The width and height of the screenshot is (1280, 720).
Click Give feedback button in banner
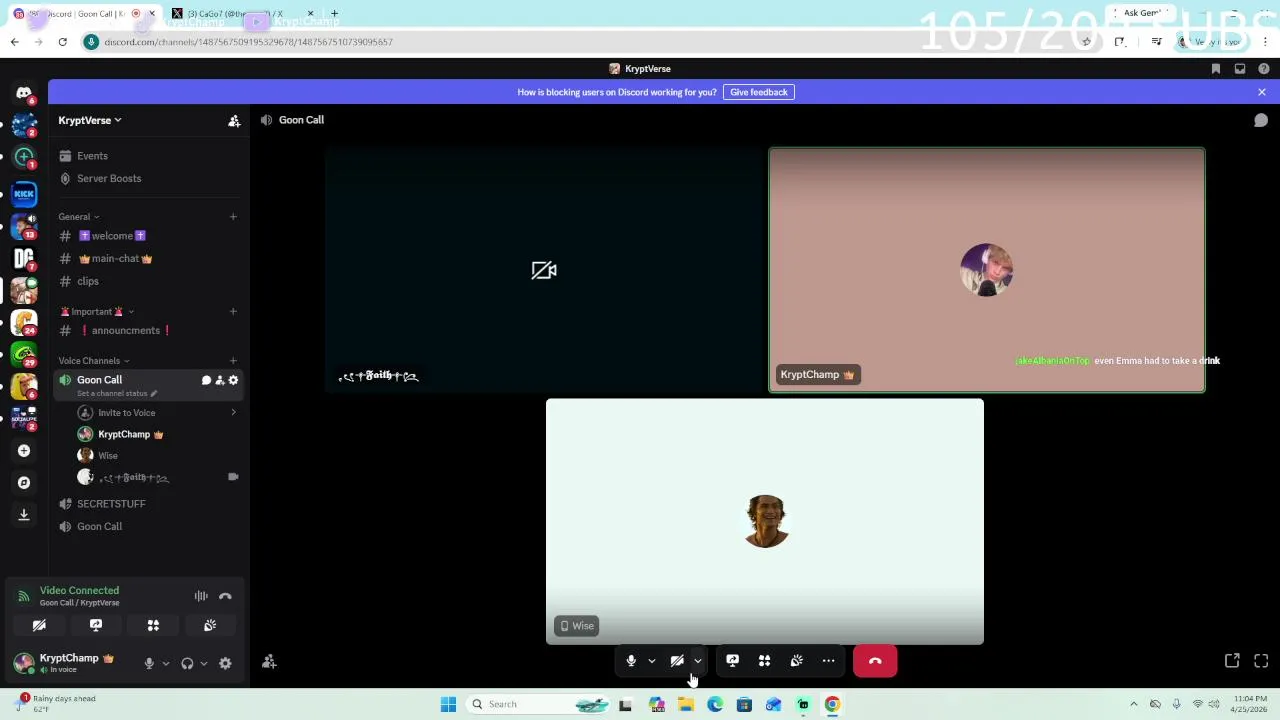(759, 92)
